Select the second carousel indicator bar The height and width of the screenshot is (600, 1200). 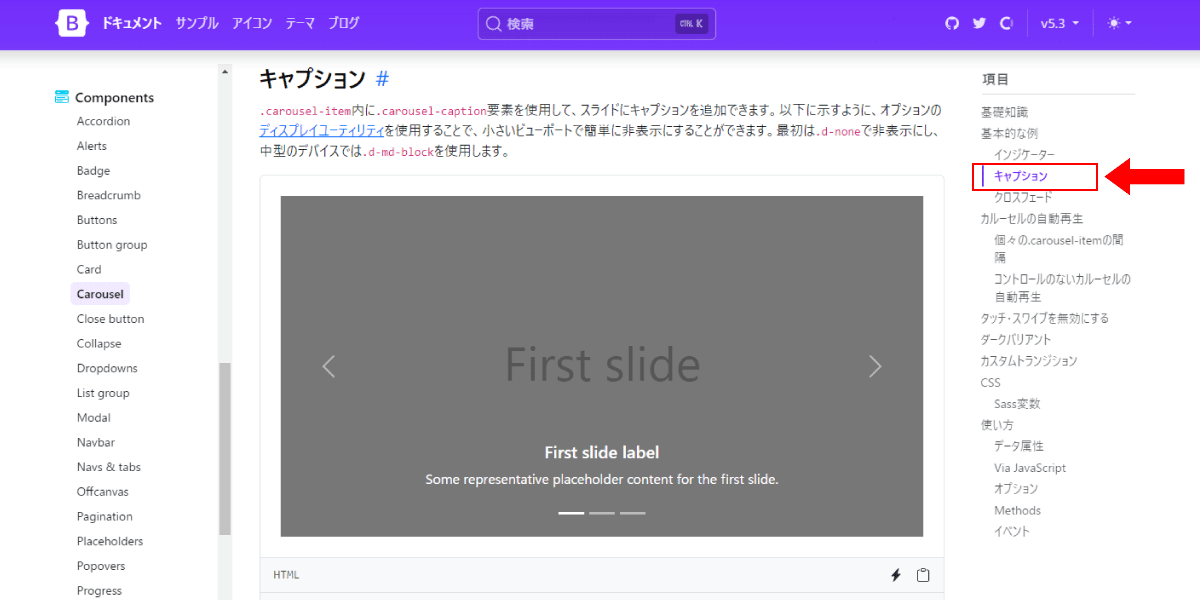tap(602, 513)
